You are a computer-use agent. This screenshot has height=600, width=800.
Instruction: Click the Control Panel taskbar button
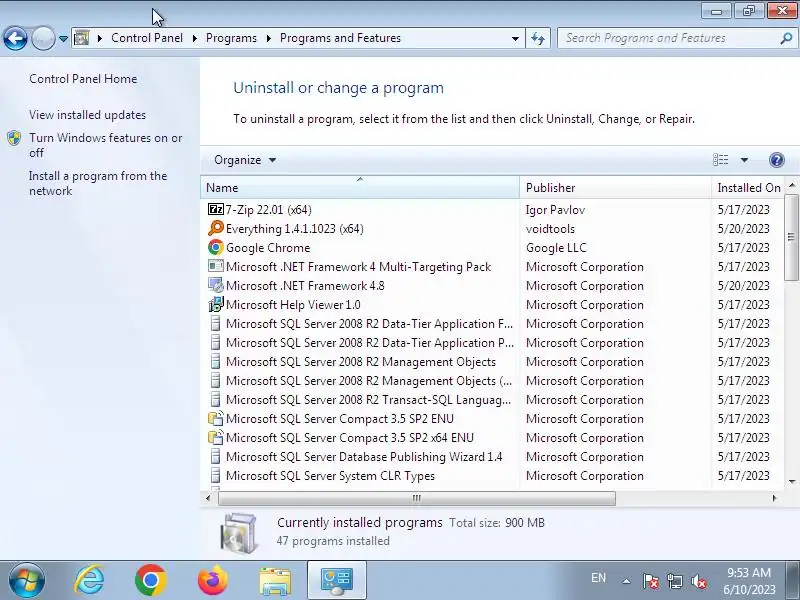[x=337, y=581]
